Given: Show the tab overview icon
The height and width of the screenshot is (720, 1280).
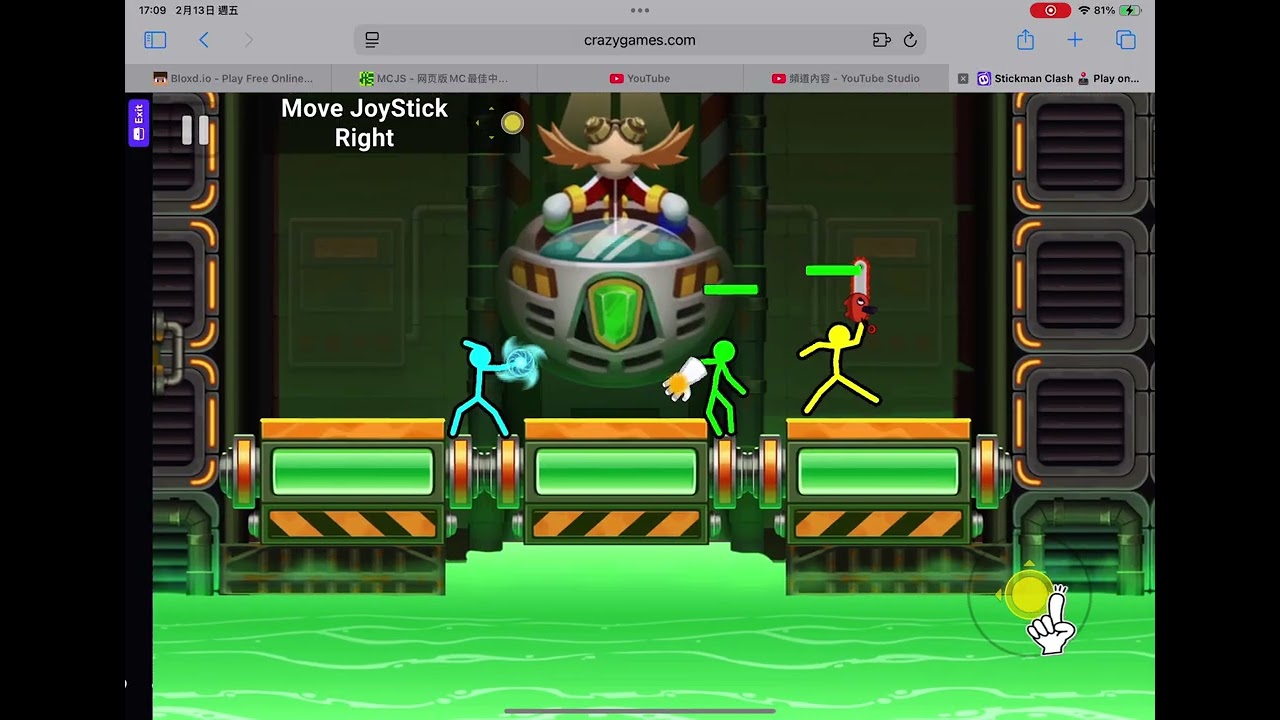Looking at the screenshot, I should point(1126,40).
